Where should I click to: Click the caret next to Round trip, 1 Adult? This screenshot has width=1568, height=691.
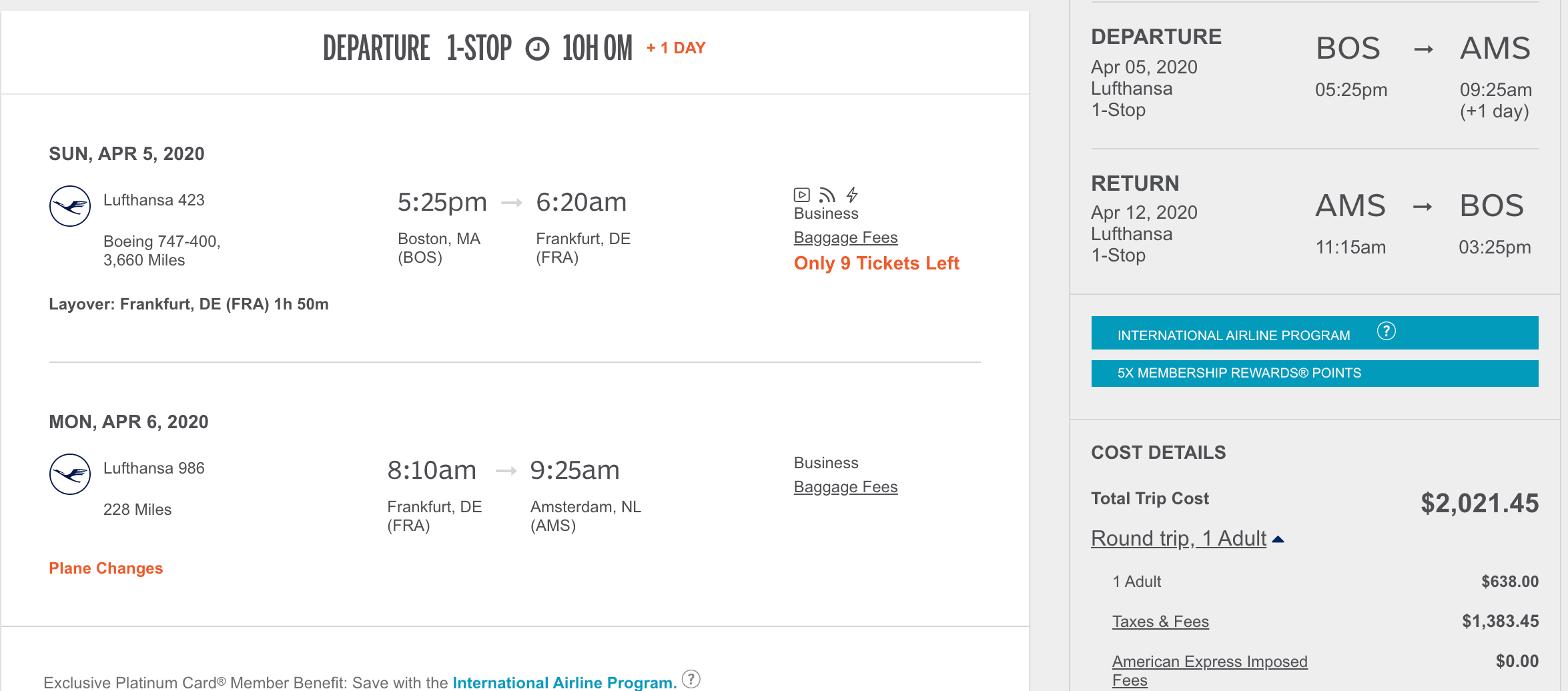(x=1278, y=539)
